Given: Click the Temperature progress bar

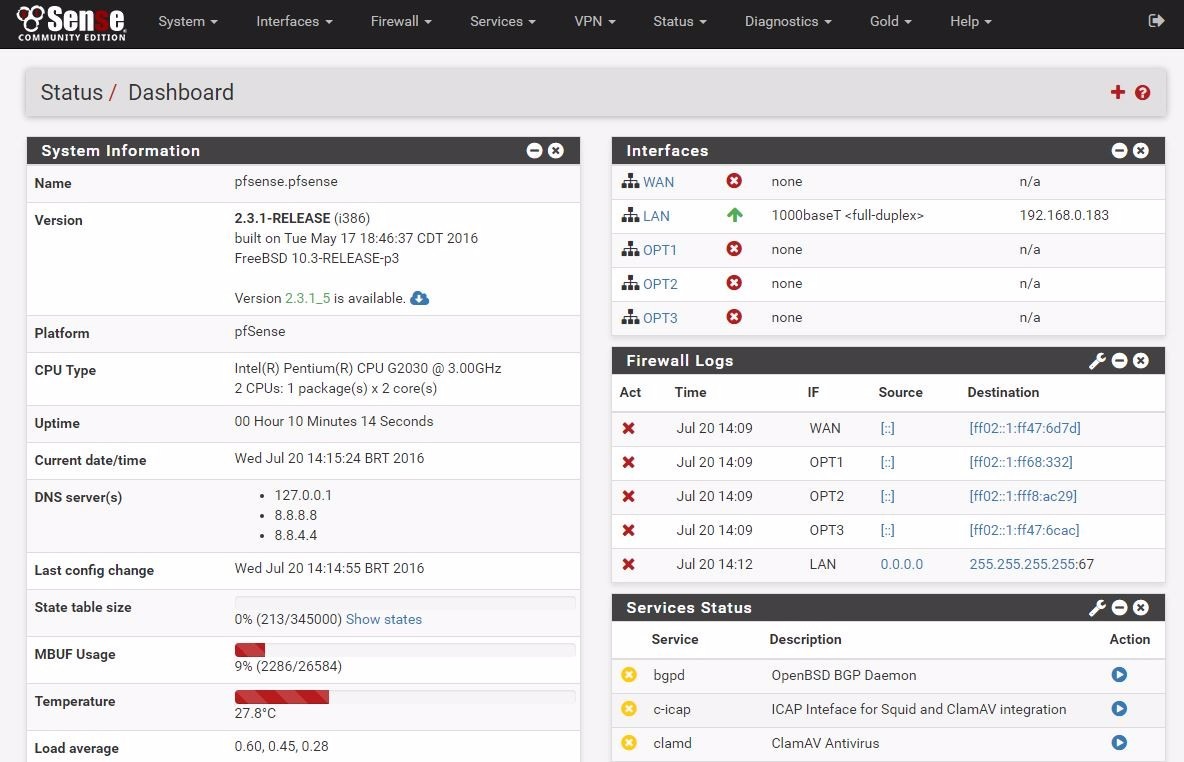Looking at the screenshot, I should point(405,696).
